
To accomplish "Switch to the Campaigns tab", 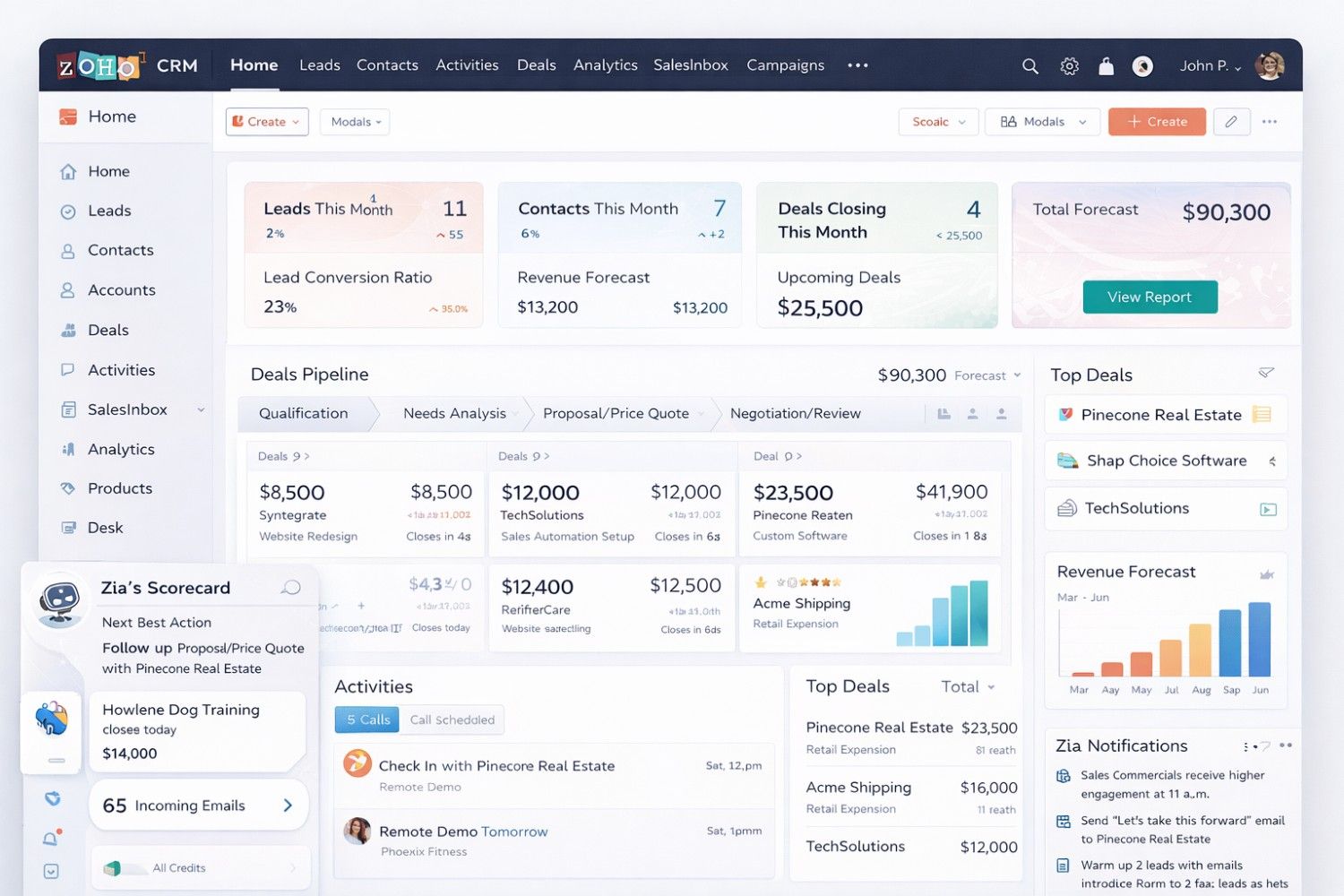I will [x=785, y=65].
